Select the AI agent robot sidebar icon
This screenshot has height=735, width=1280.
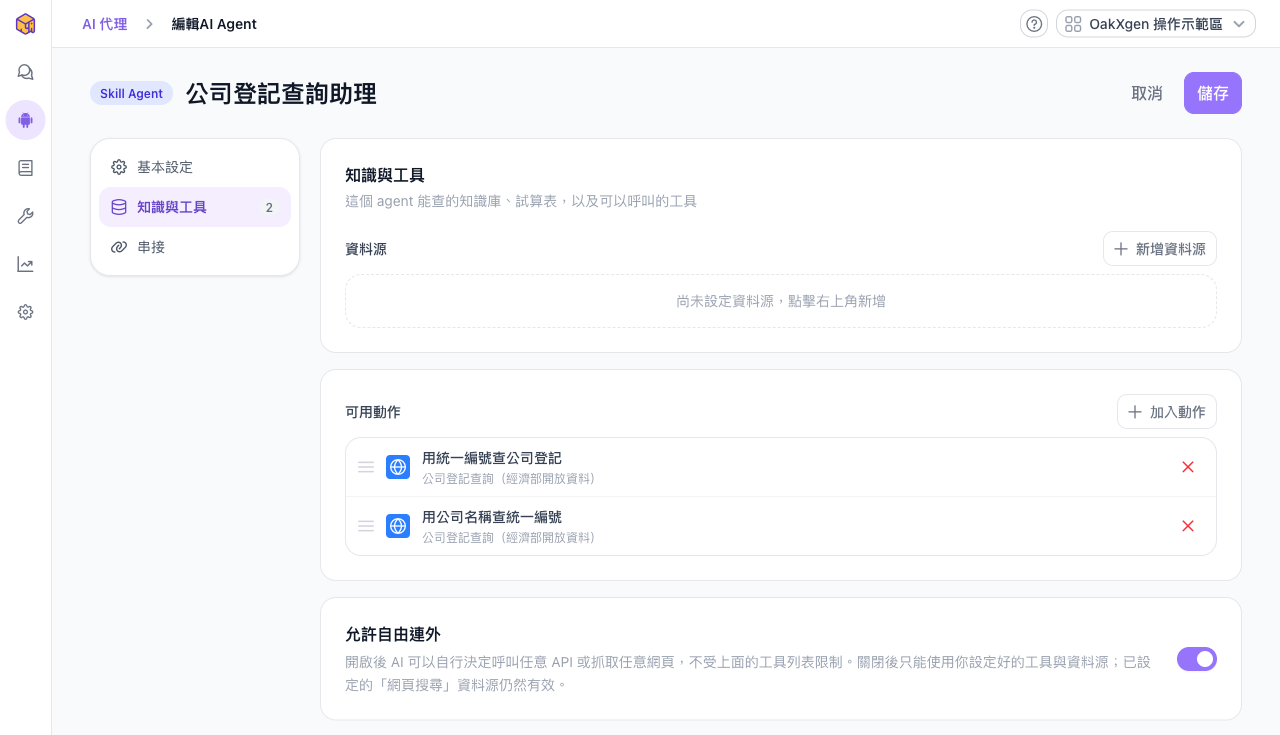26,120
